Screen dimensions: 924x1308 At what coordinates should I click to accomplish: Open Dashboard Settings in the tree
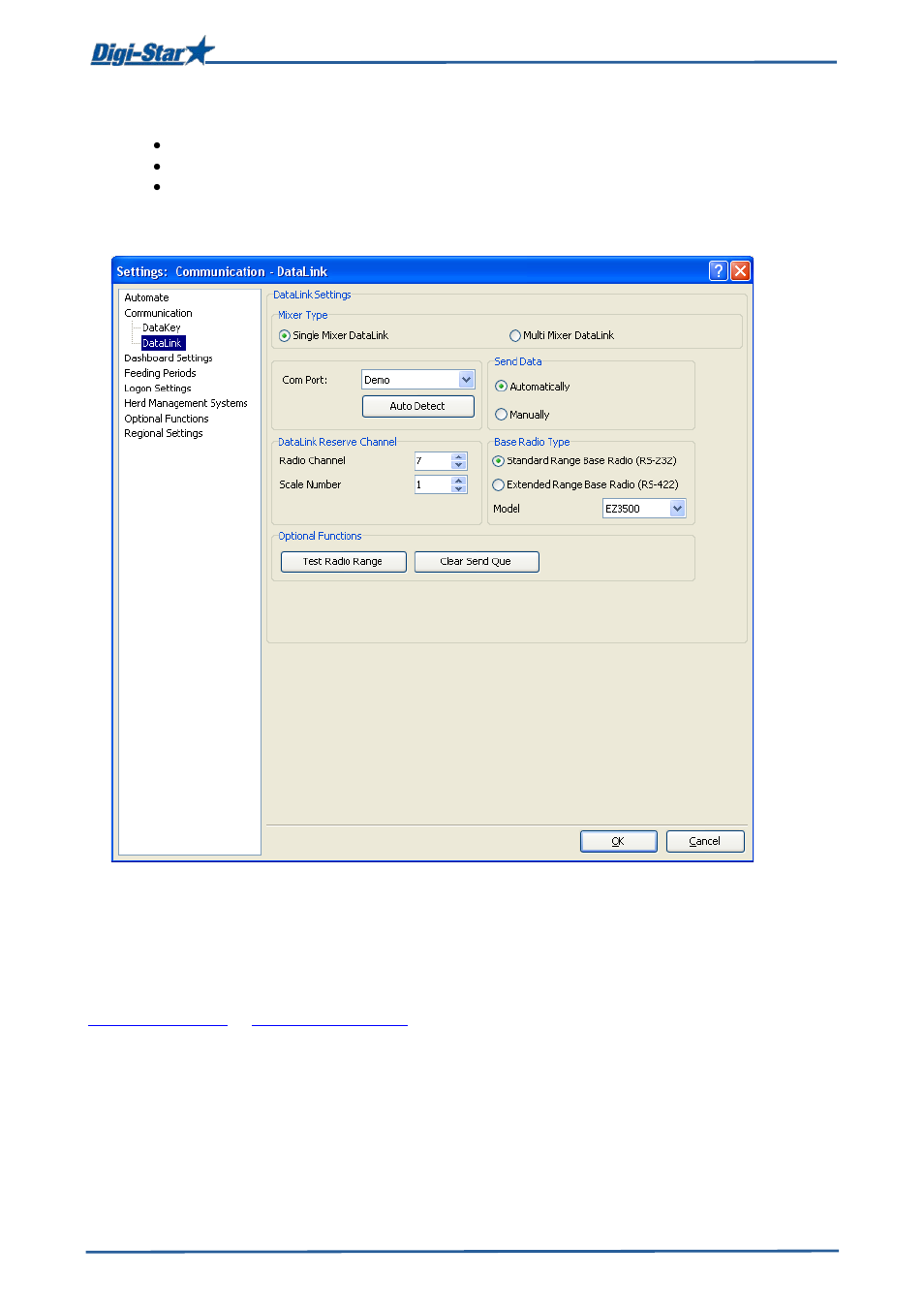(x=168, y=358)
